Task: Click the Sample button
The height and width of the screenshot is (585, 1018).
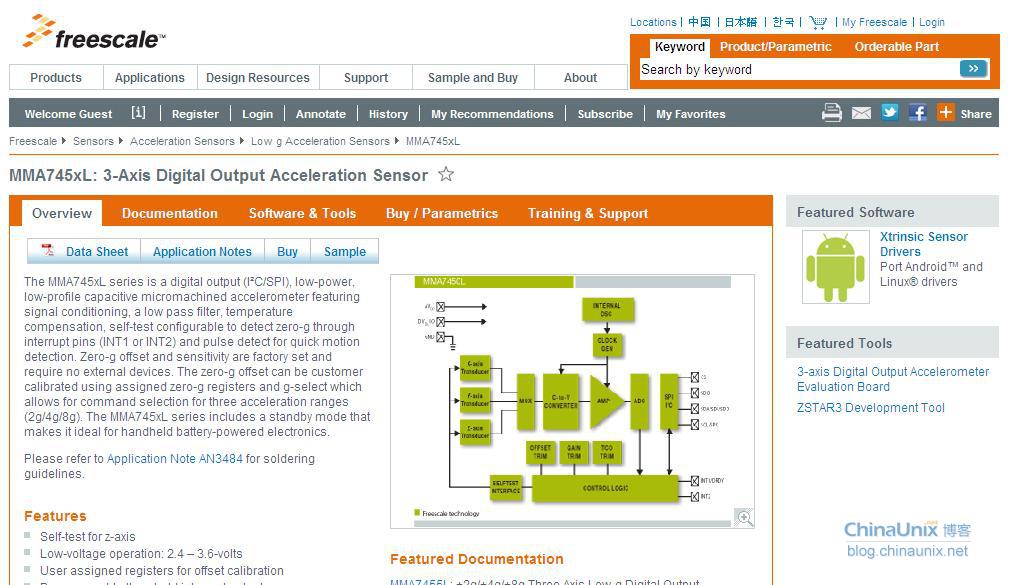Action: (x=345, y=251)
